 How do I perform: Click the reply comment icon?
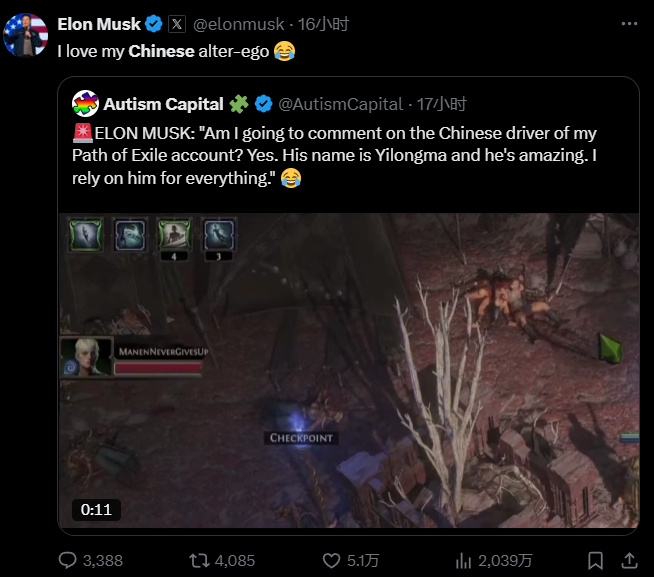[69, 560]
